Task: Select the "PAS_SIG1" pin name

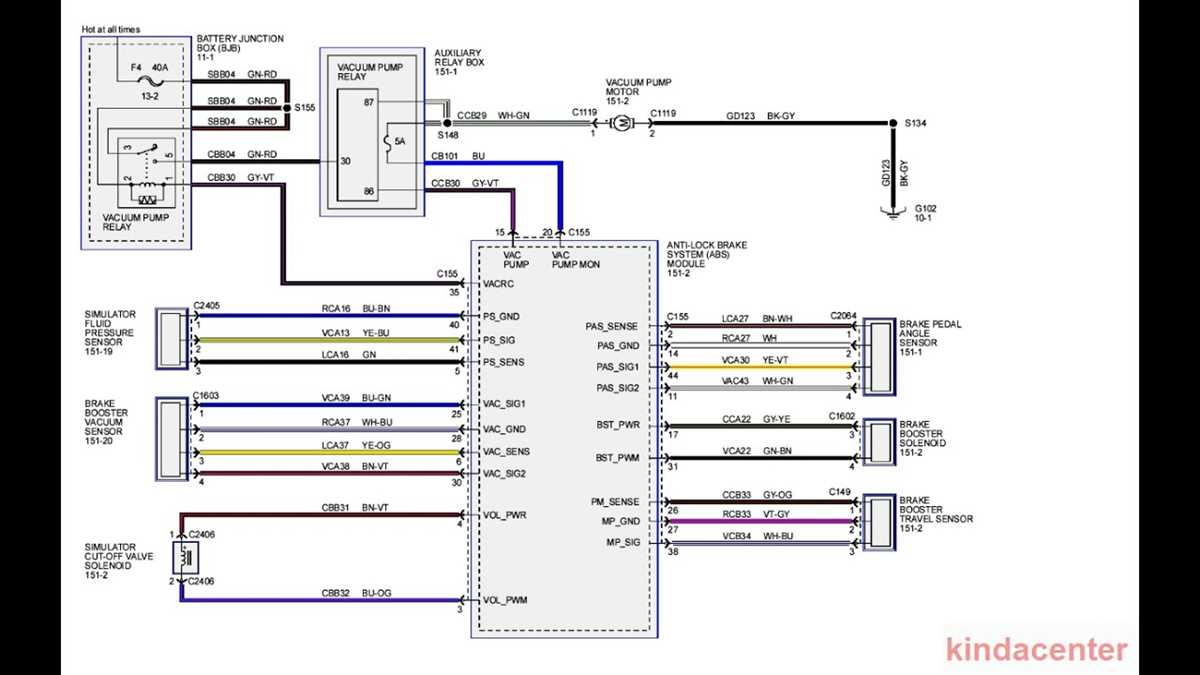Action: point(619,367)
